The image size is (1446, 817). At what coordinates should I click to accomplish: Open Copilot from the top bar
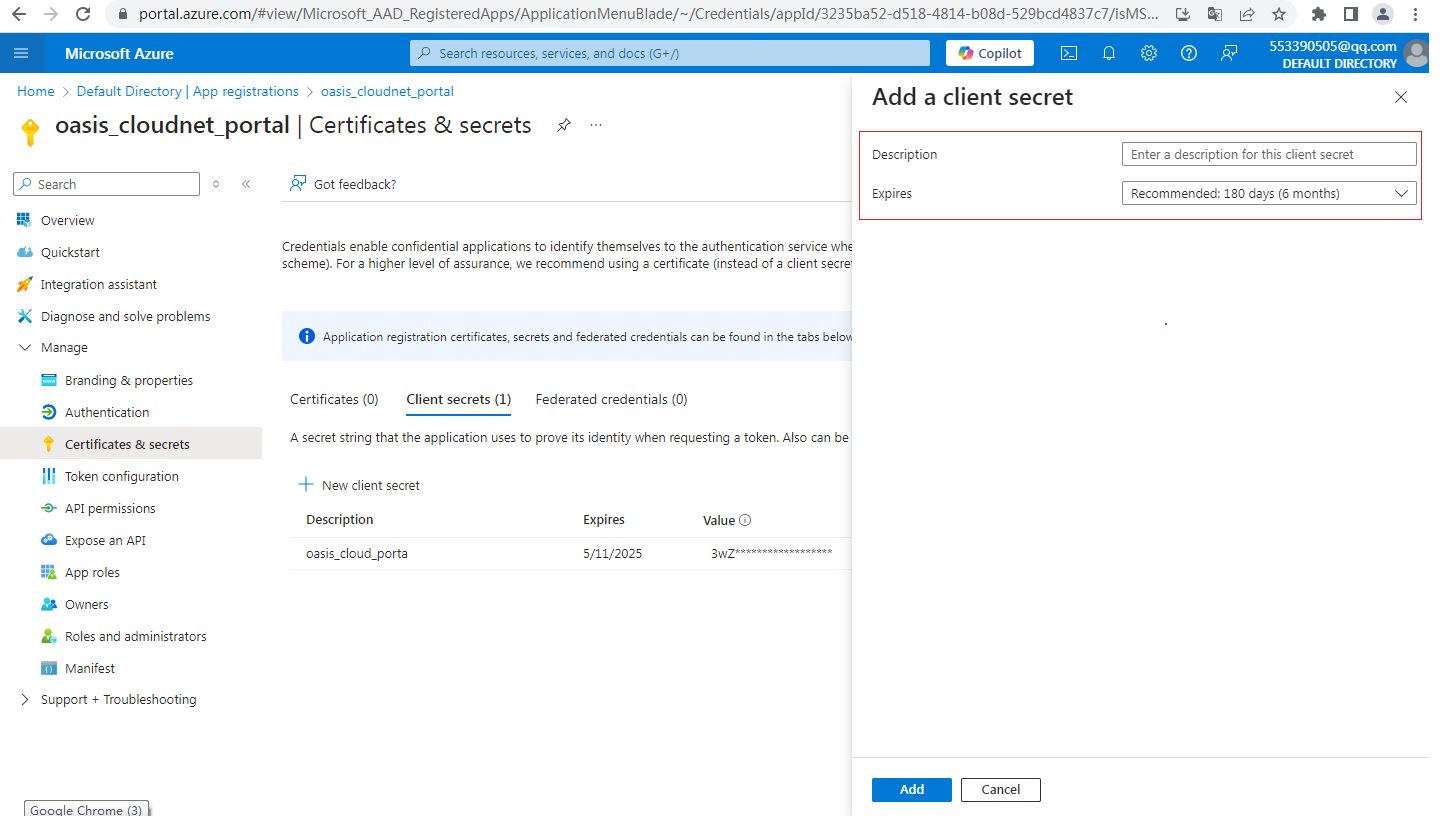pos(990,53)
